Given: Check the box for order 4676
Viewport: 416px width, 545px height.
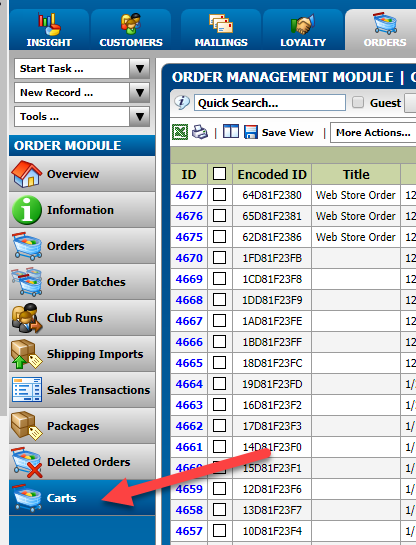Looking at the screenshot, I should tap(219, 216).
